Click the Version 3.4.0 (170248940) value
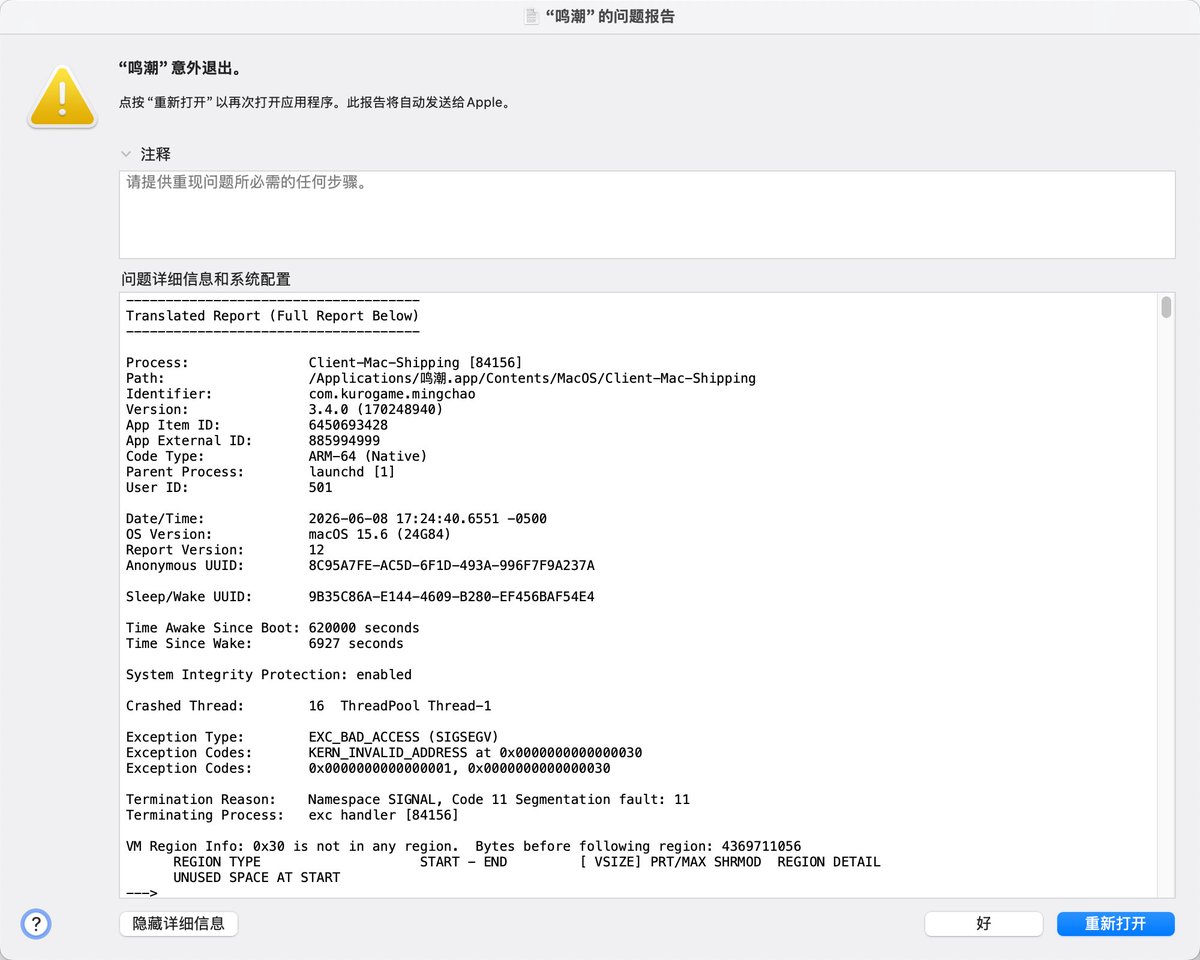This screenshot has height=960, width=1200. pos(376,409)
